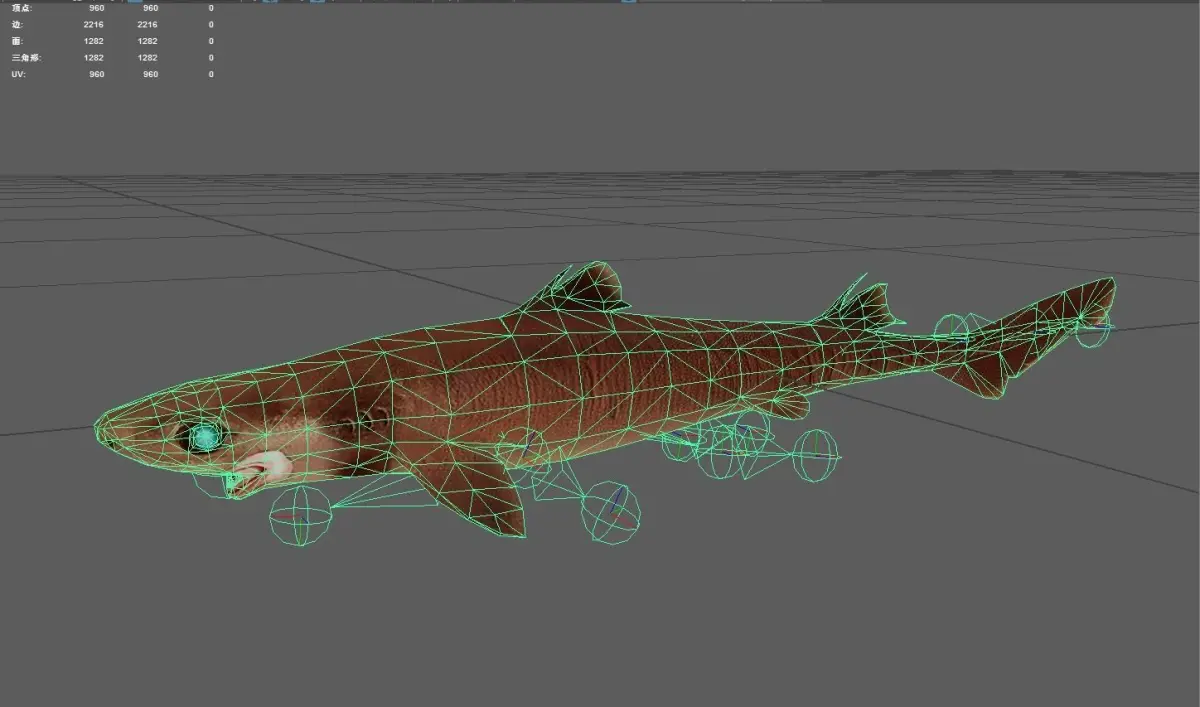1200x707 pixels.
Task: Select the sphere controller beneath the pectoral fin tip
Action: tap(611, 512)
